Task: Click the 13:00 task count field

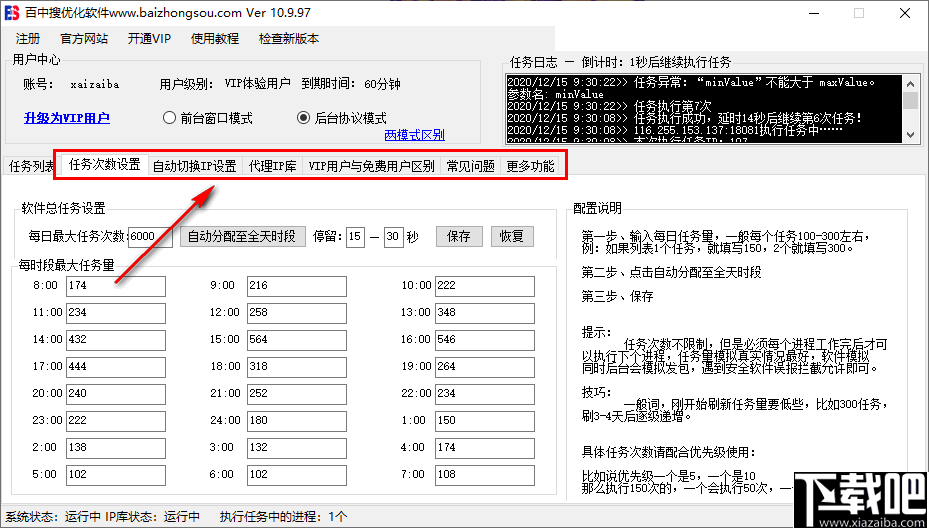Action: coord(485,313)
